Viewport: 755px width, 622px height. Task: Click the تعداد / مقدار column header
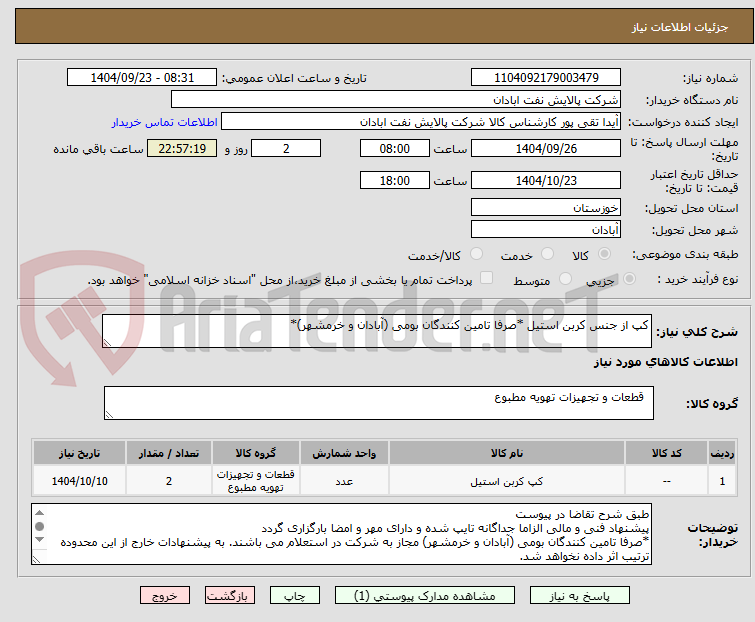click(x=169, y=453)
